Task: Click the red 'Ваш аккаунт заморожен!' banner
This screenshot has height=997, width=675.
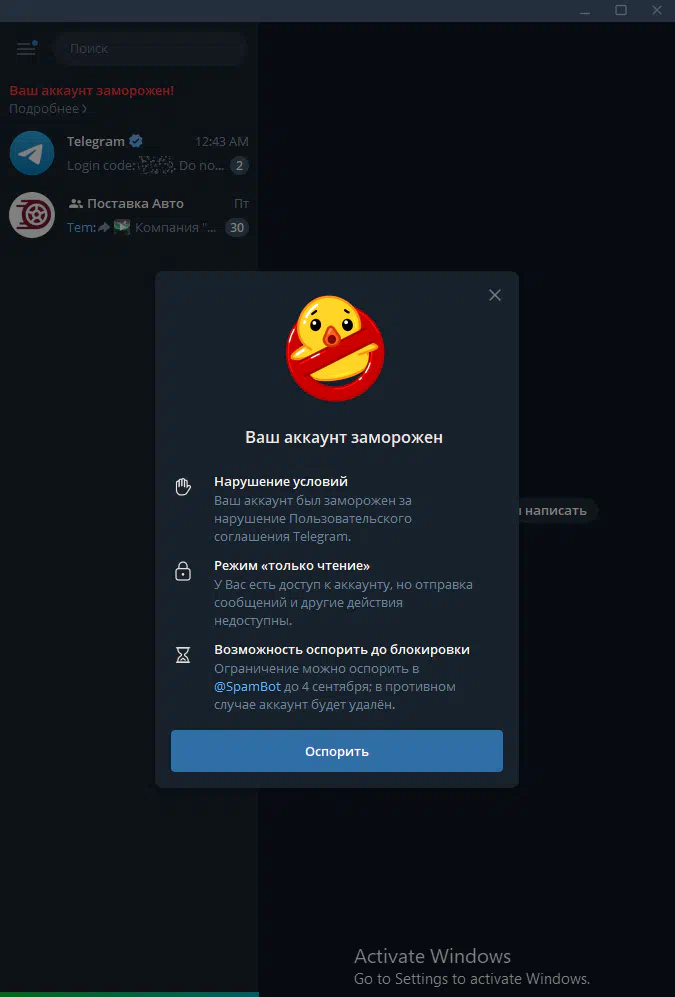Action: (x=92, y=90)
